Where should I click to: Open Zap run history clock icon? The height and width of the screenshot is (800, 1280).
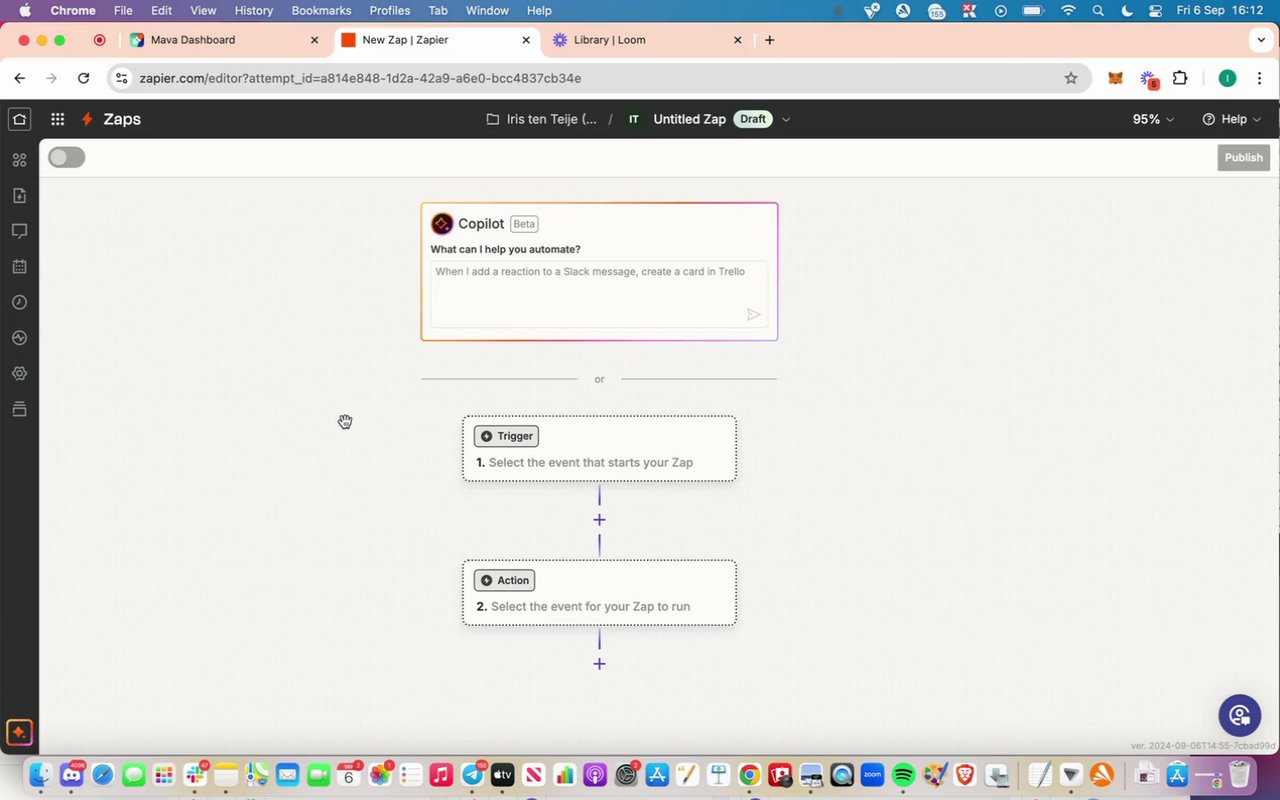click(x=19, y=302)
